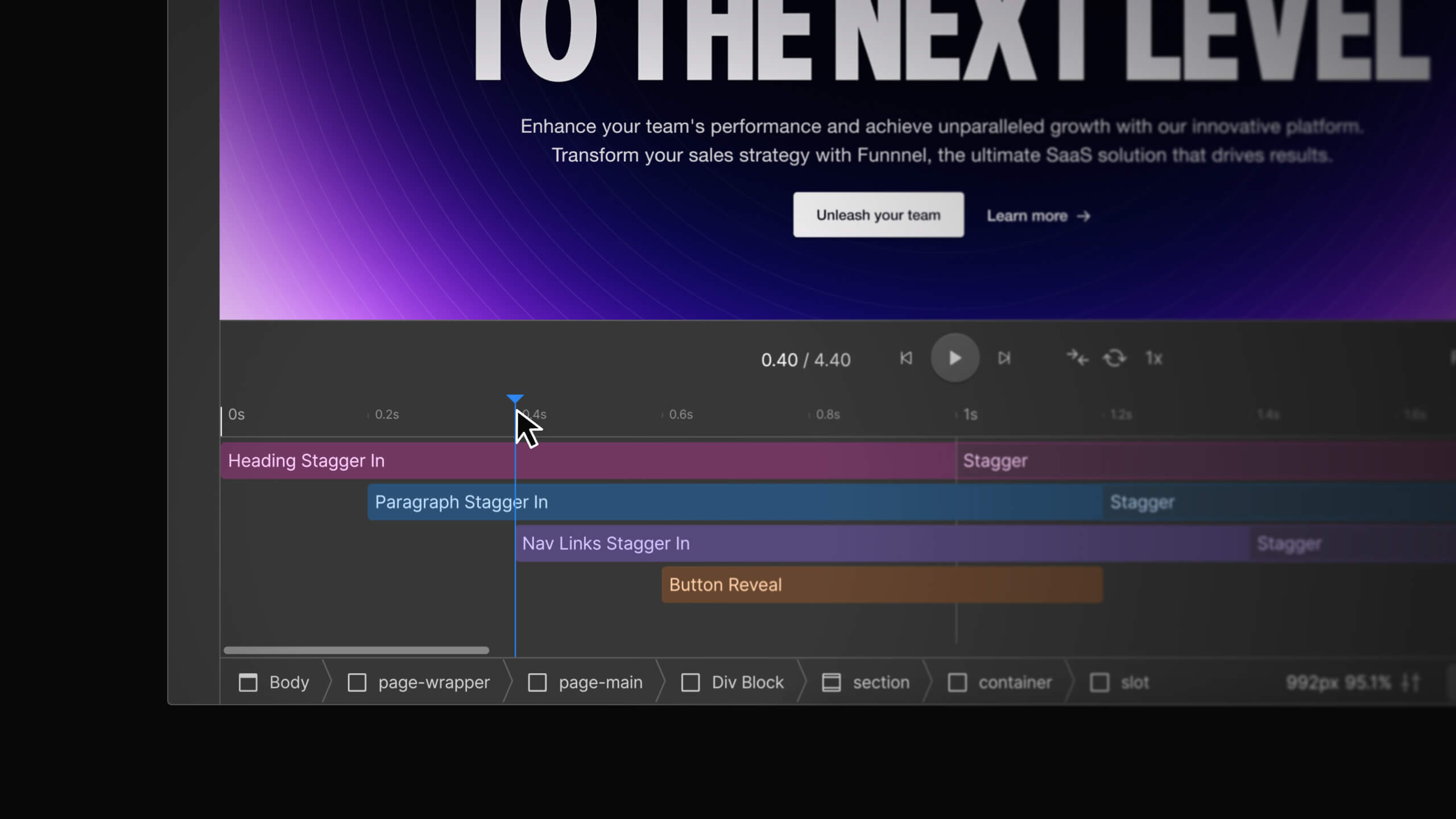Click the blue playhead marker handle
Image resolution: width=1456 pixels, height=819 pixels.
(515, 399)
